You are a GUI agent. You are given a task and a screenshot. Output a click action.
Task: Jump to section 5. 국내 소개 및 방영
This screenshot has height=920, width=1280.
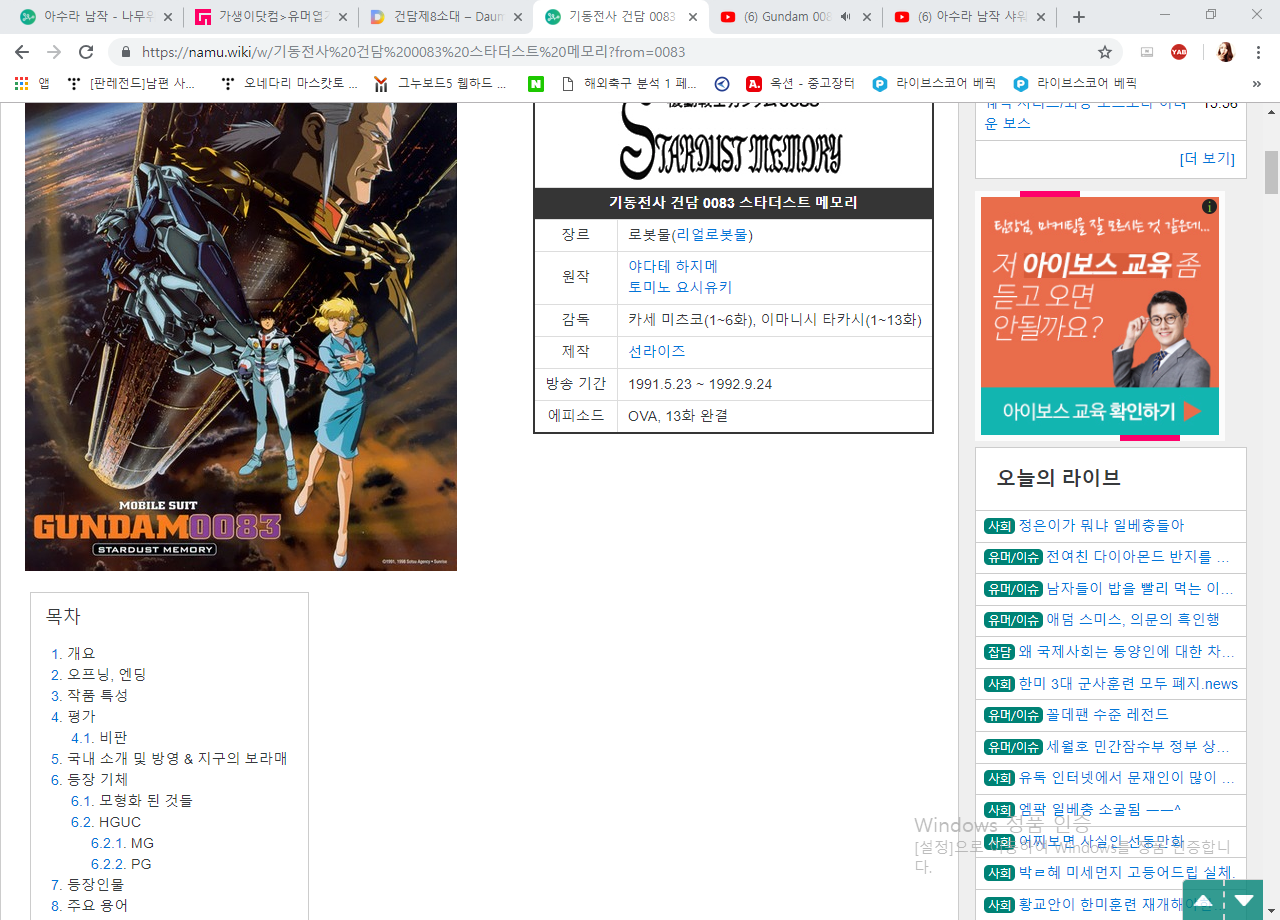pyautogui.click(x=170, y=758)
